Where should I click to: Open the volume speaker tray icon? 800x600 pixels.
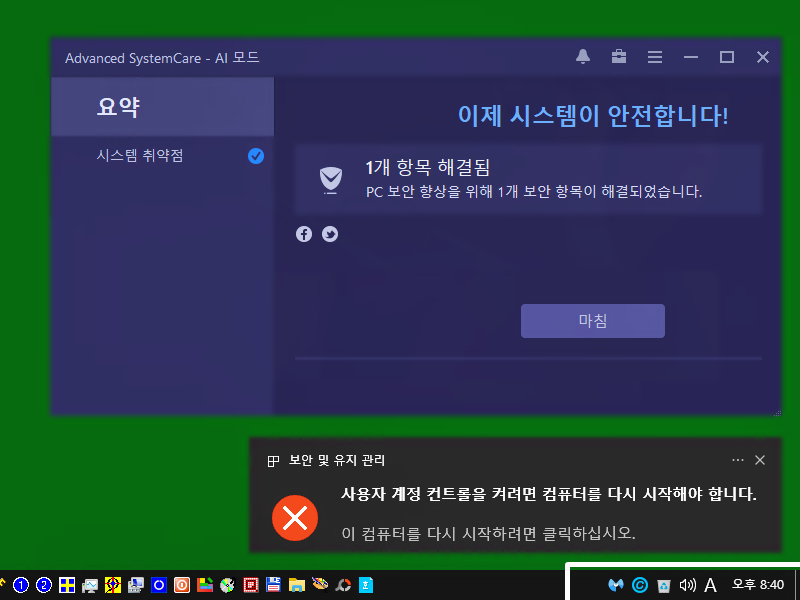687,585
